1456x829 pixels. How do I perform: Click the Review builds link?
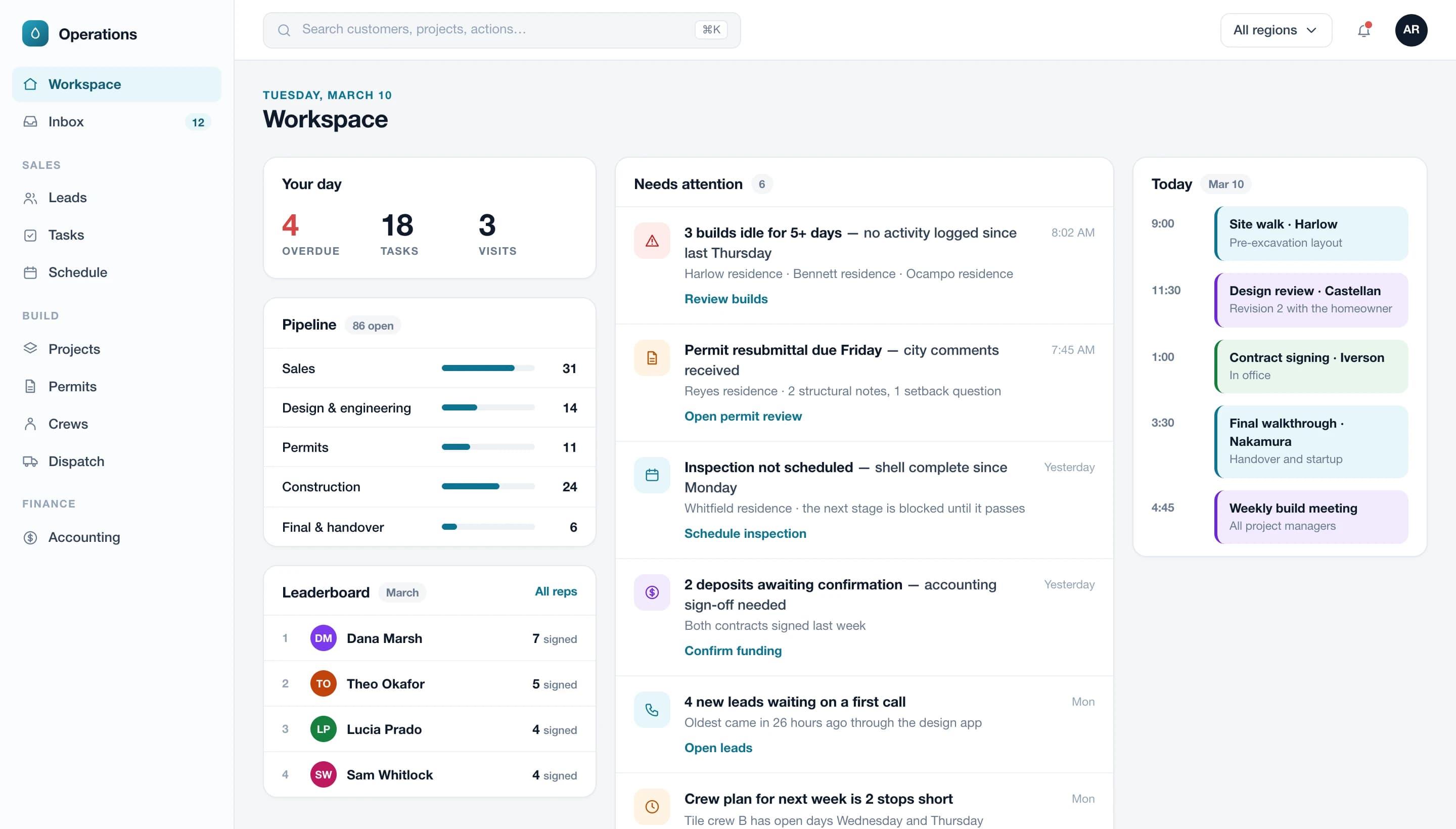point(725,299)
